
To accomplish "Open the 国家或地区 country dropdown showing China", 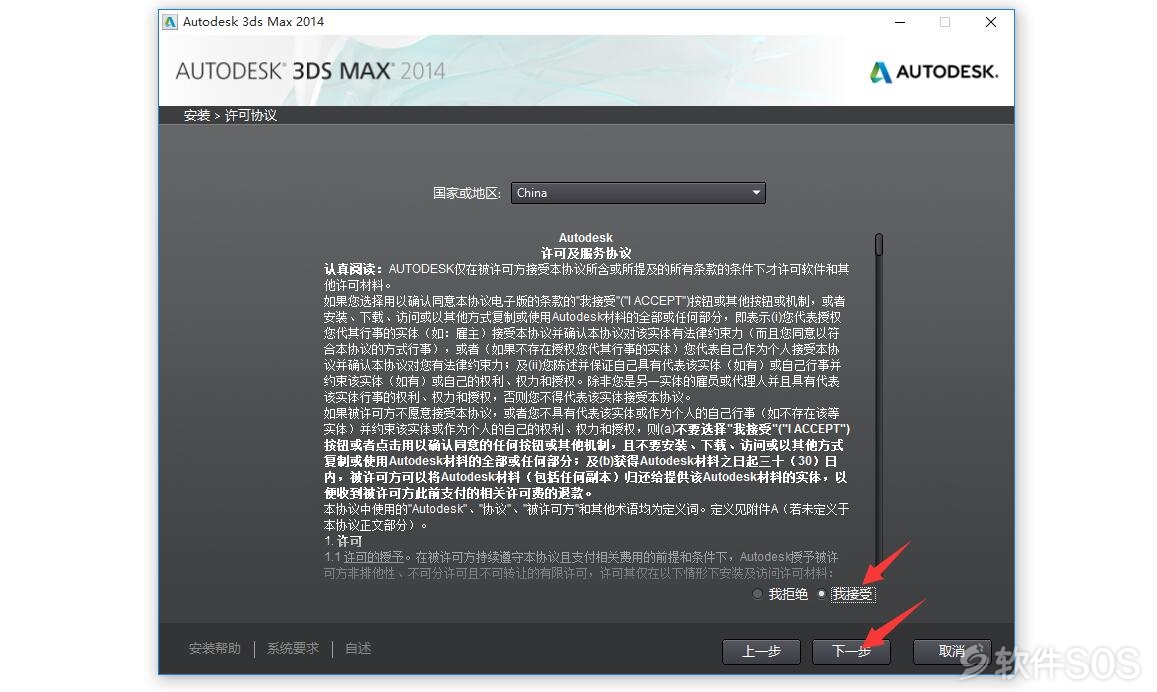I will coord(638,193).
